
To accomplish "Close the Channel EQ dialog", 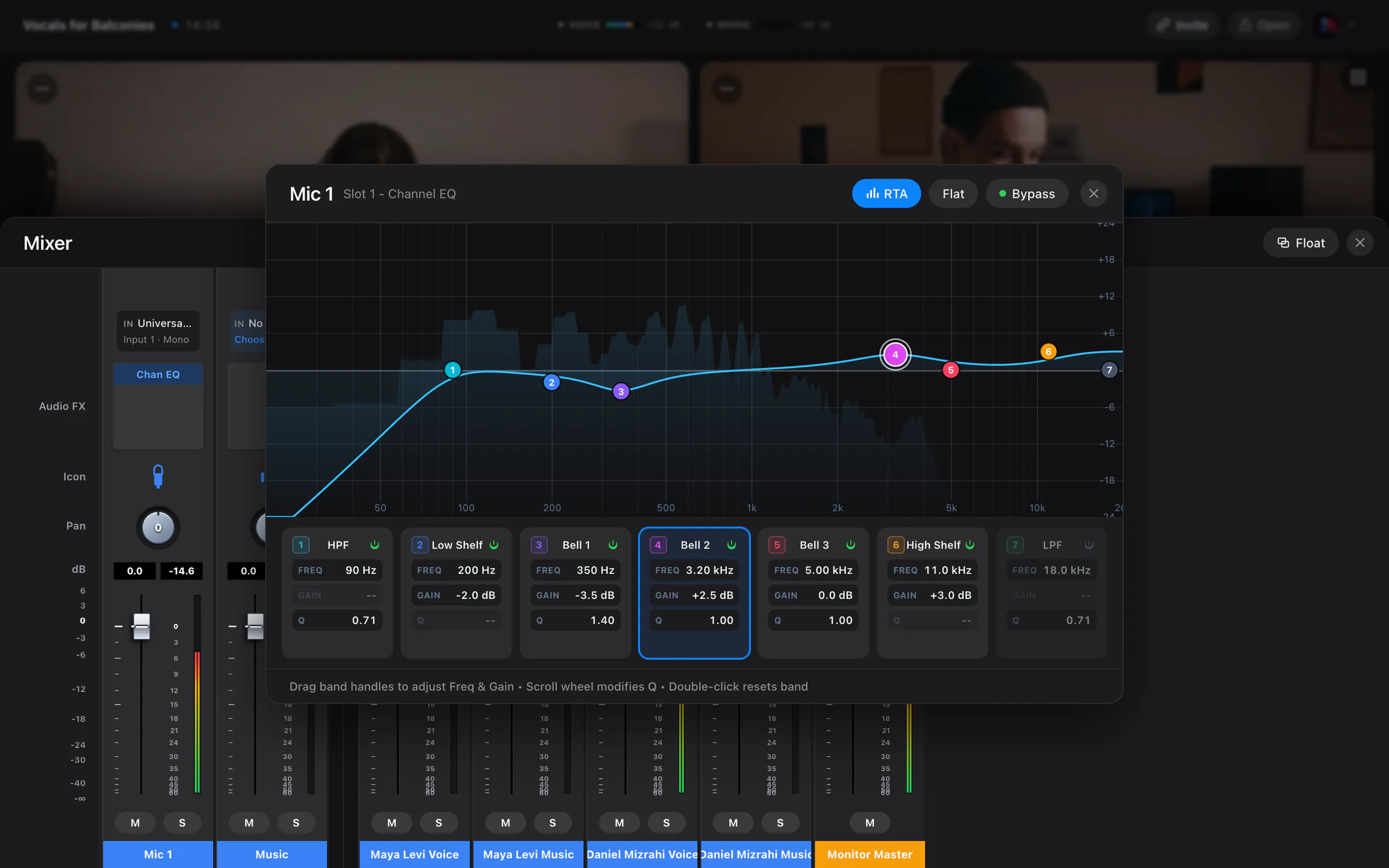I will [1093, 194].
